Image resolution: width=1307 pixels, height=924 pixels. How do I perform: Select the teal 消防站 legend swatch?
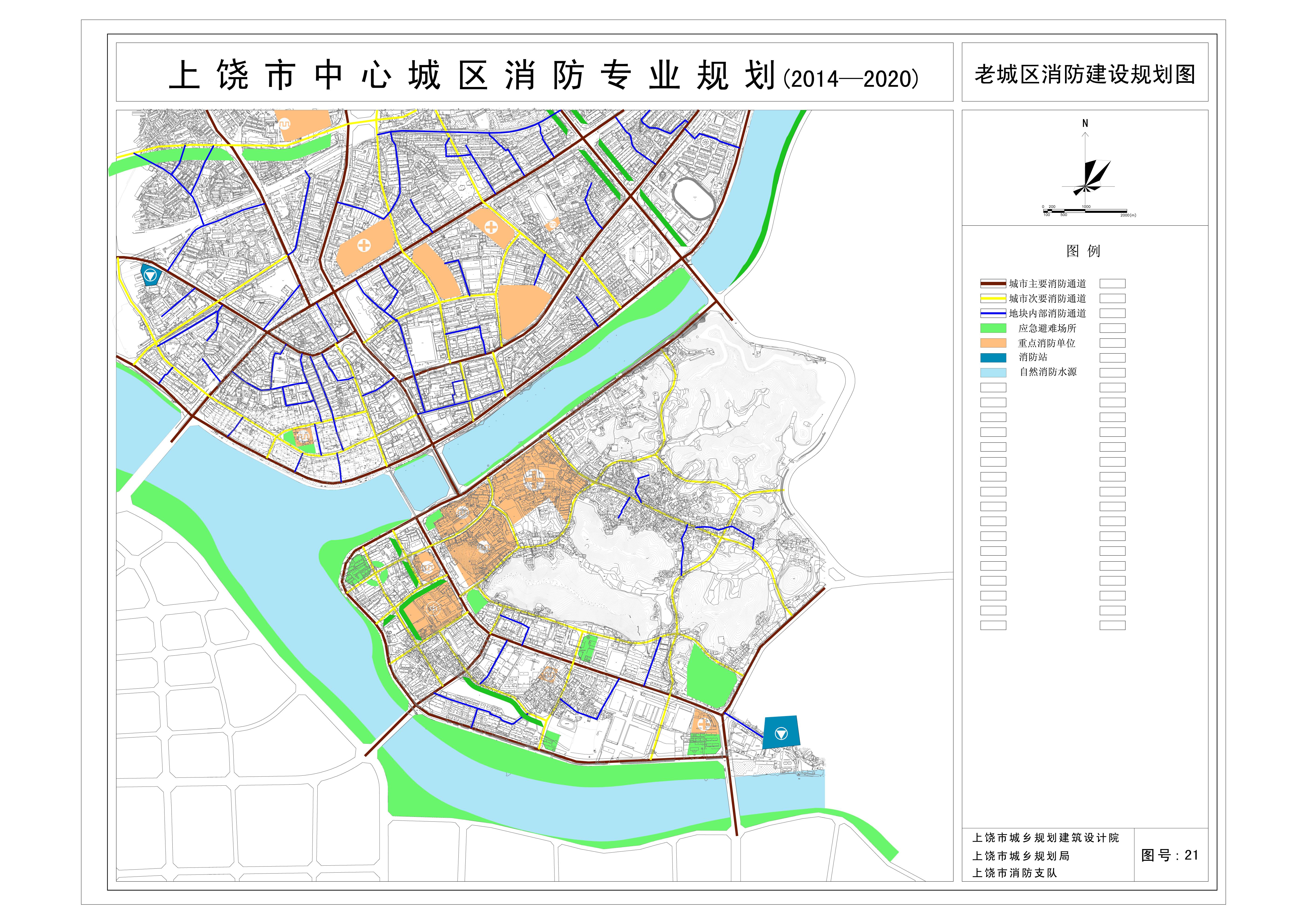993,358
